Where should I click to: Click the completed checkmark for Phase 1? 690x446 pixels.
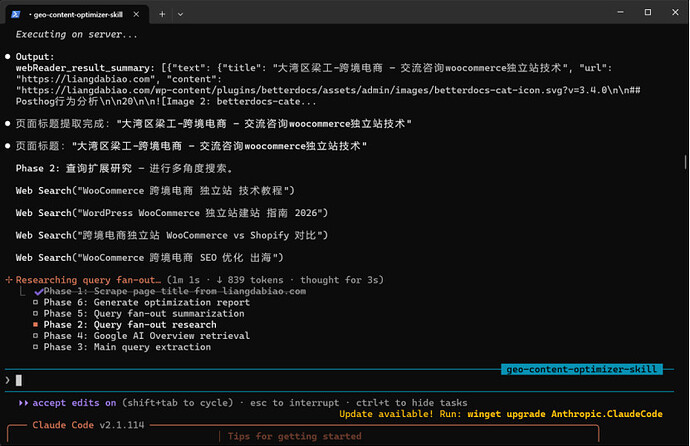click(x=38, y=292)
